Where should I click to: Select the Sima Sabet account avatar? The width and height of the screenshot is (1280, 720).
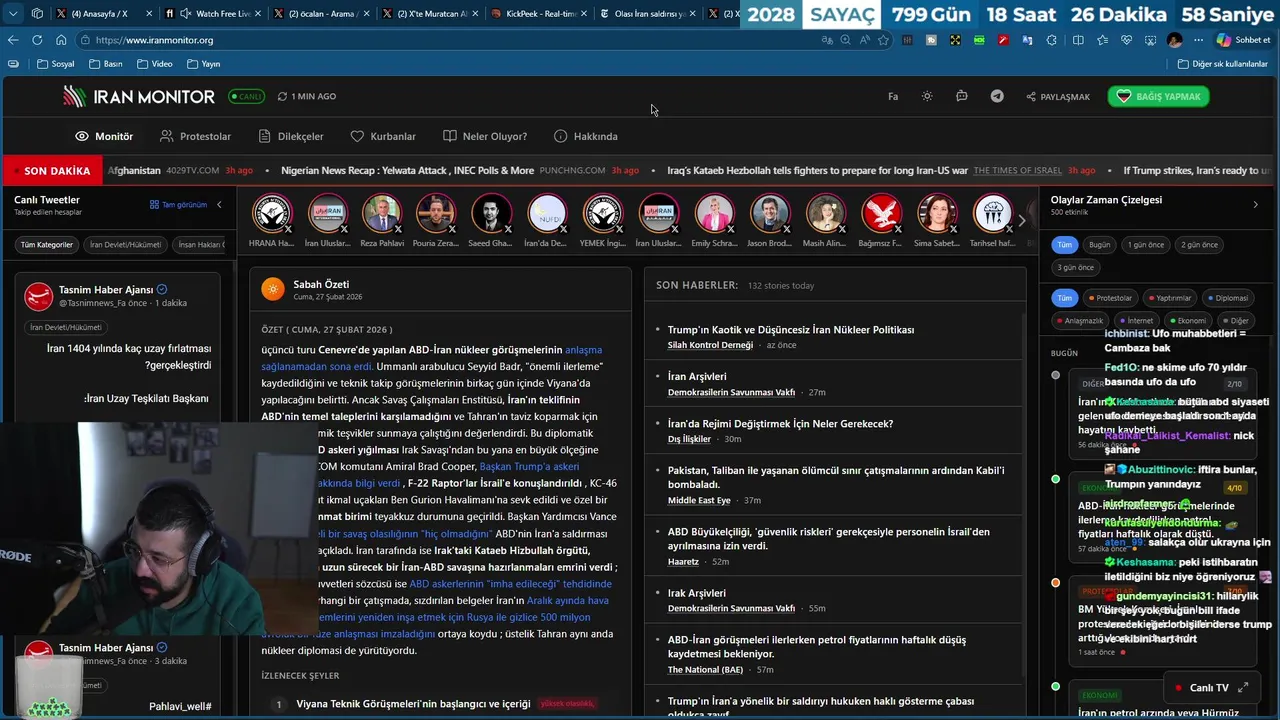click(936, 214)
